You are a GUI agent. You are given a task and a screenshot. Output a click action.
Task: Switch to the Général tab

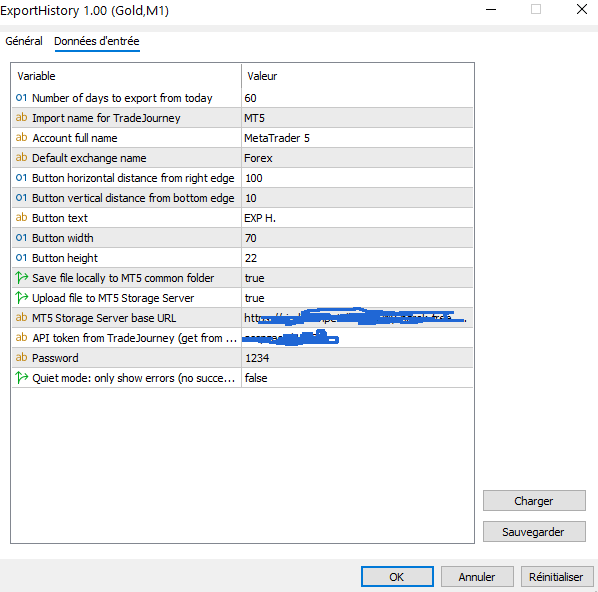(24, 41)
